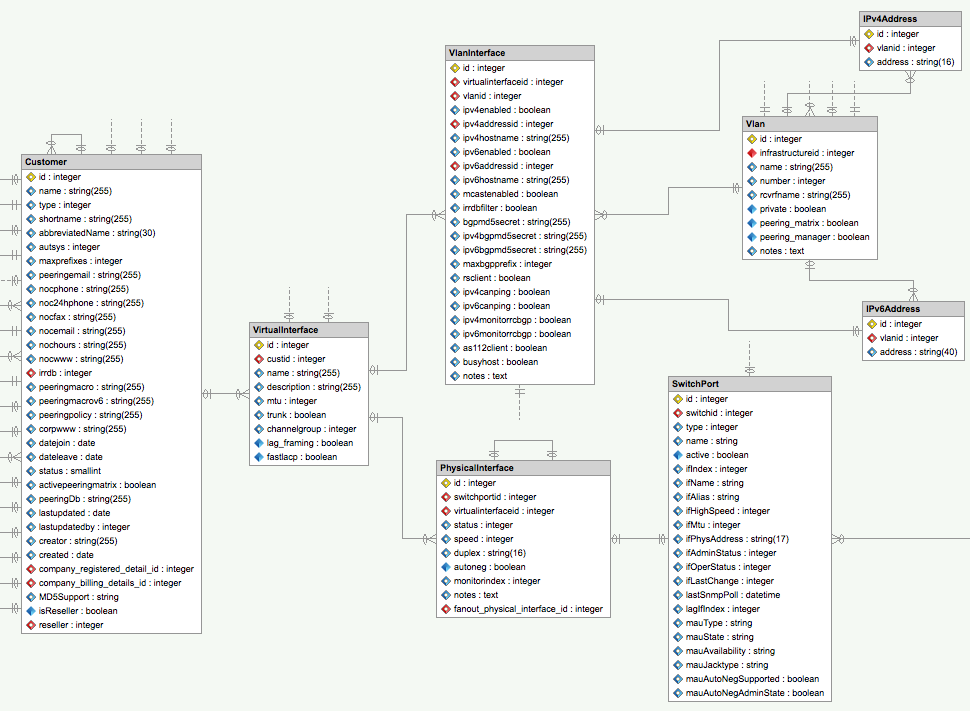This screenshot has width=970, height=711.
Task: Select the PhysicalInterface table header
Action: (x=523, y=468)
